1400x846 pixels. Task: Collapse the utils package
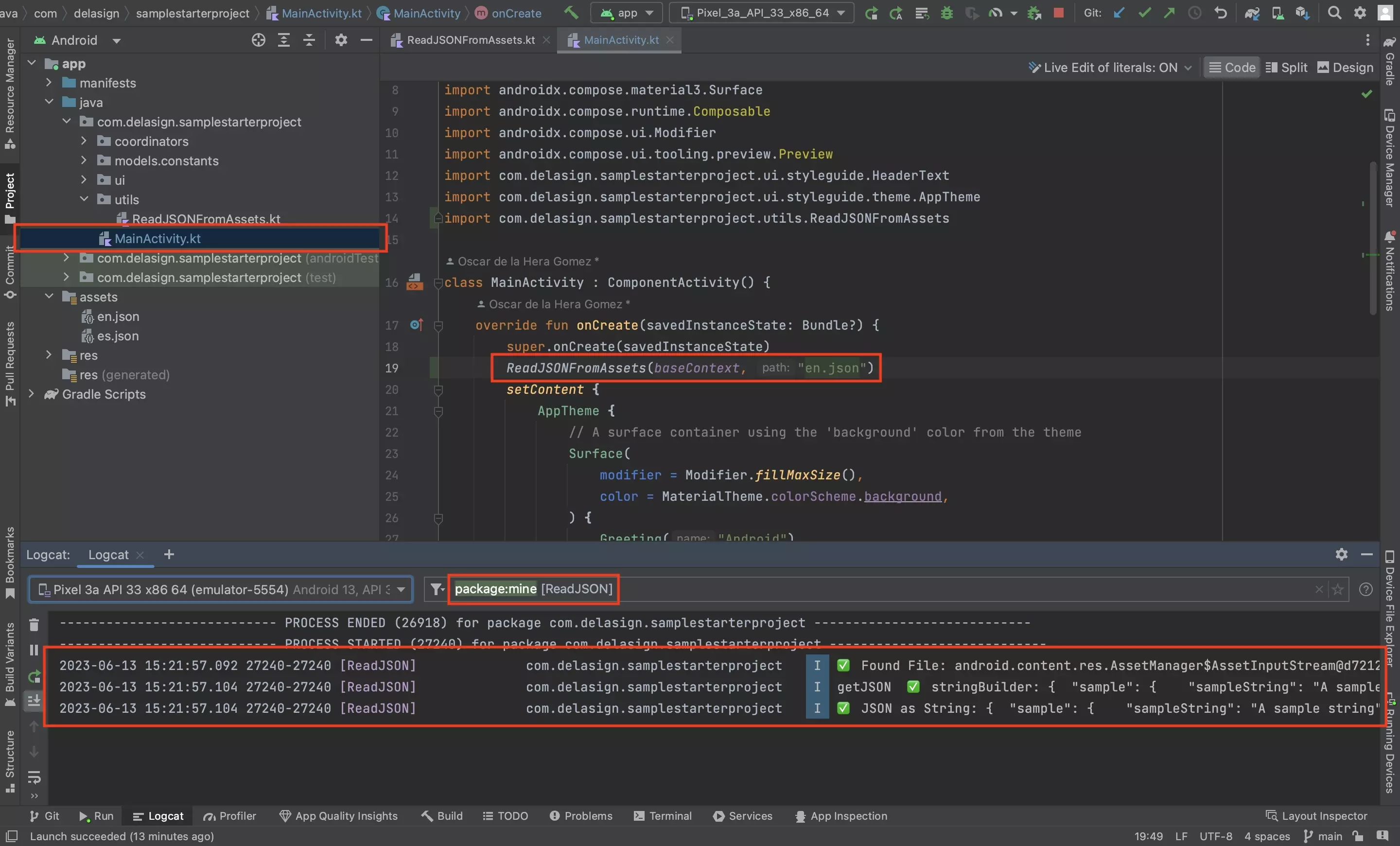(84, 199)
